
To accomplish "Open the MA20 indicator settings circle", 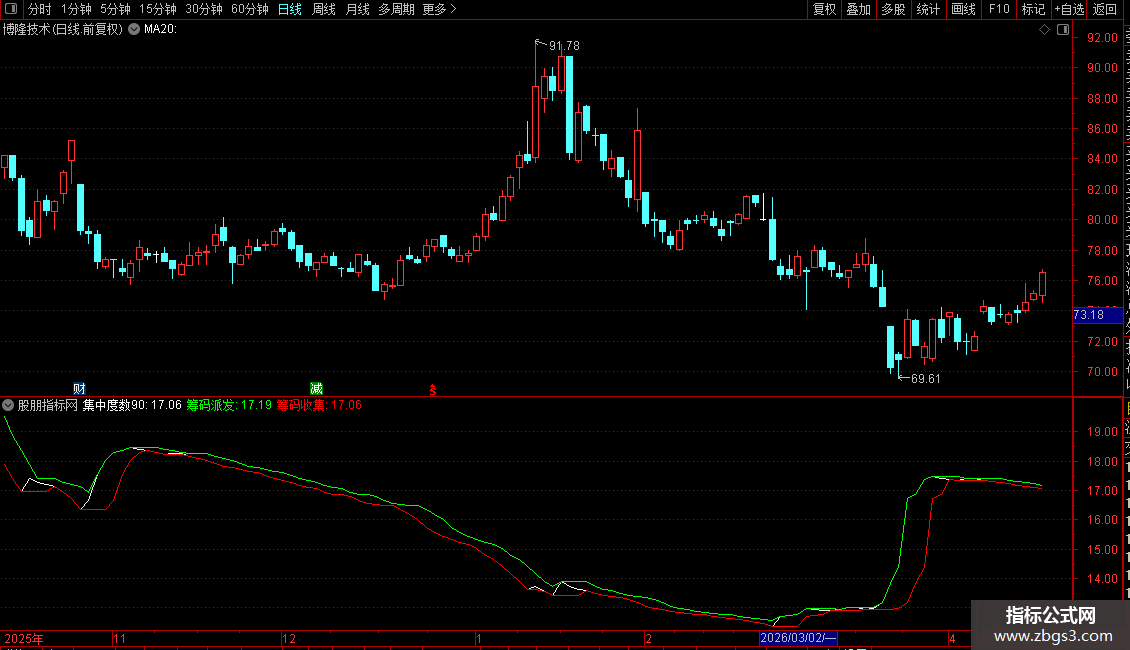I will (134, 30).
